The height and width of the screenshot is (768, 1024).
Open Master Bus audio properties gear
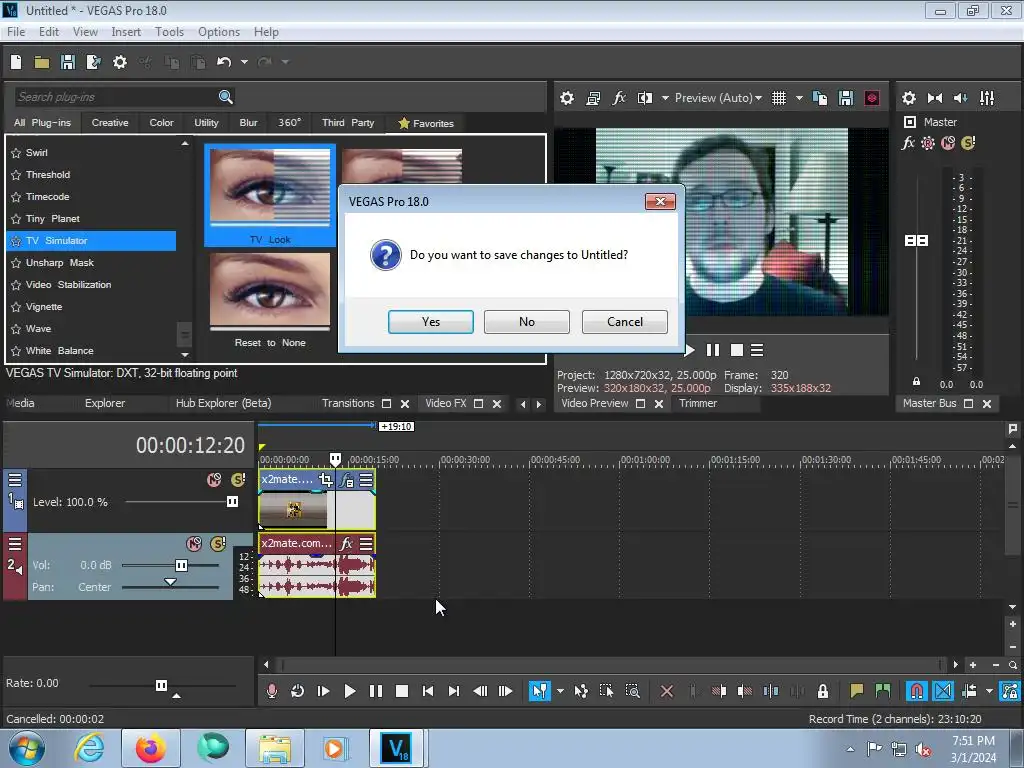908,98
